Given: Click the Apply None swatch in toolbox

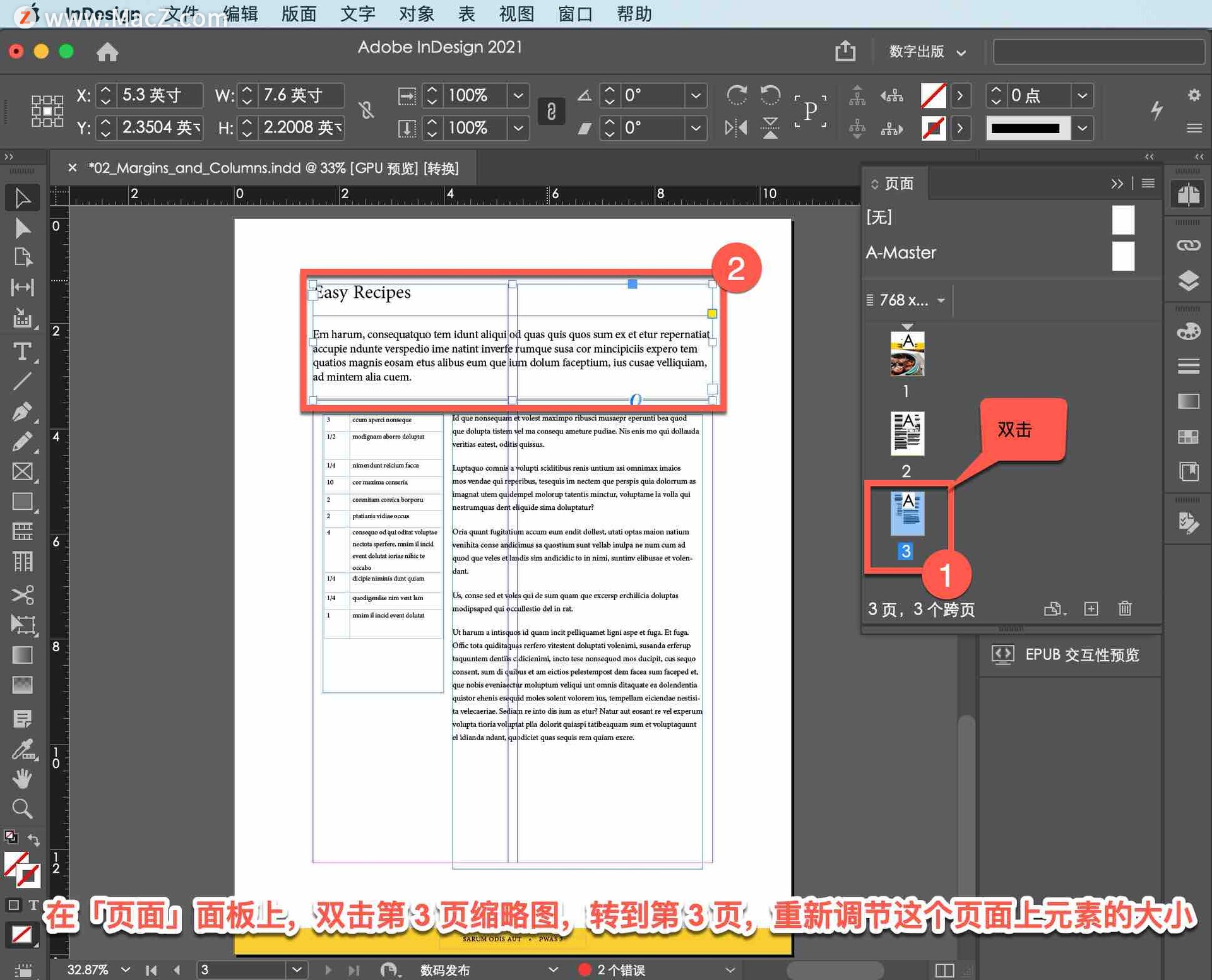Looking at the screenshot, I should [22, 935].
